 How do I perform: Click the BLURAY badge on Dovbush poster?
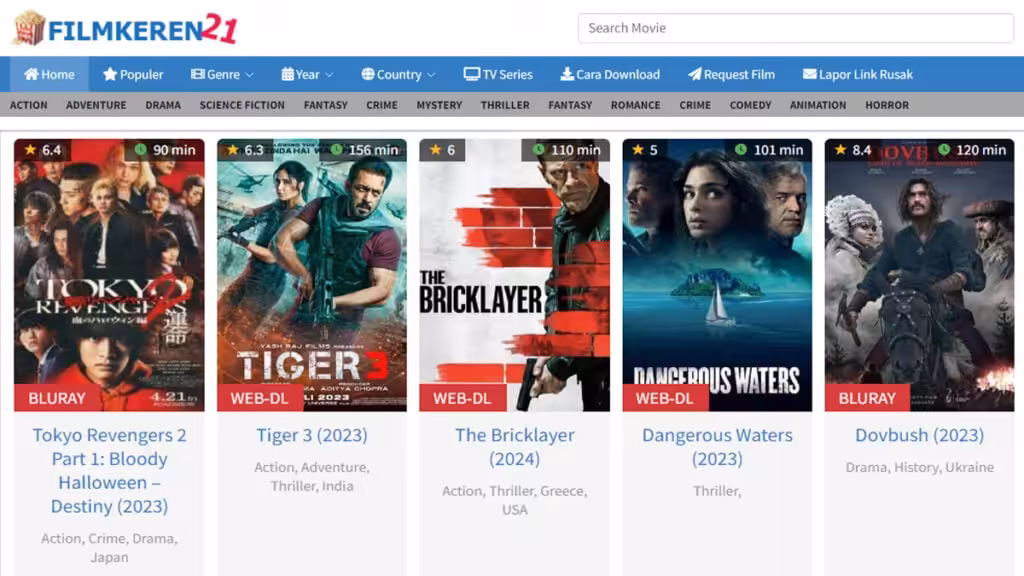(x=867, y=398)
